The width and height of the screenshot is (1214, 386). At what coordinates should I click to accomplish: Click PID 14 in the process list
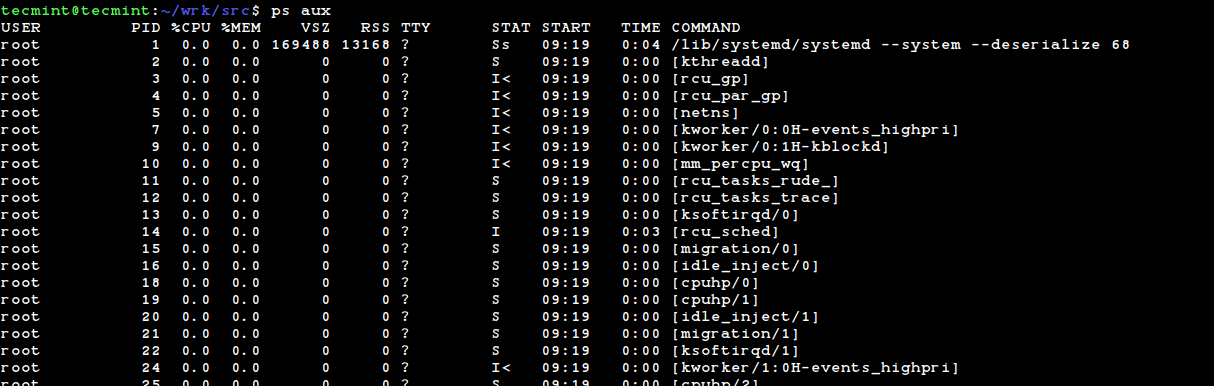pos(151,232)
